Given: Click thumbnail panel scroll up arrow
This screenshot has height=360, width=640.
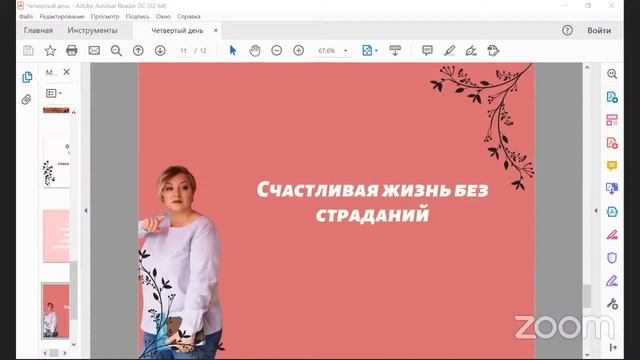Looking at the screenshot, I should pyautogui.click(x=74, y=113).
